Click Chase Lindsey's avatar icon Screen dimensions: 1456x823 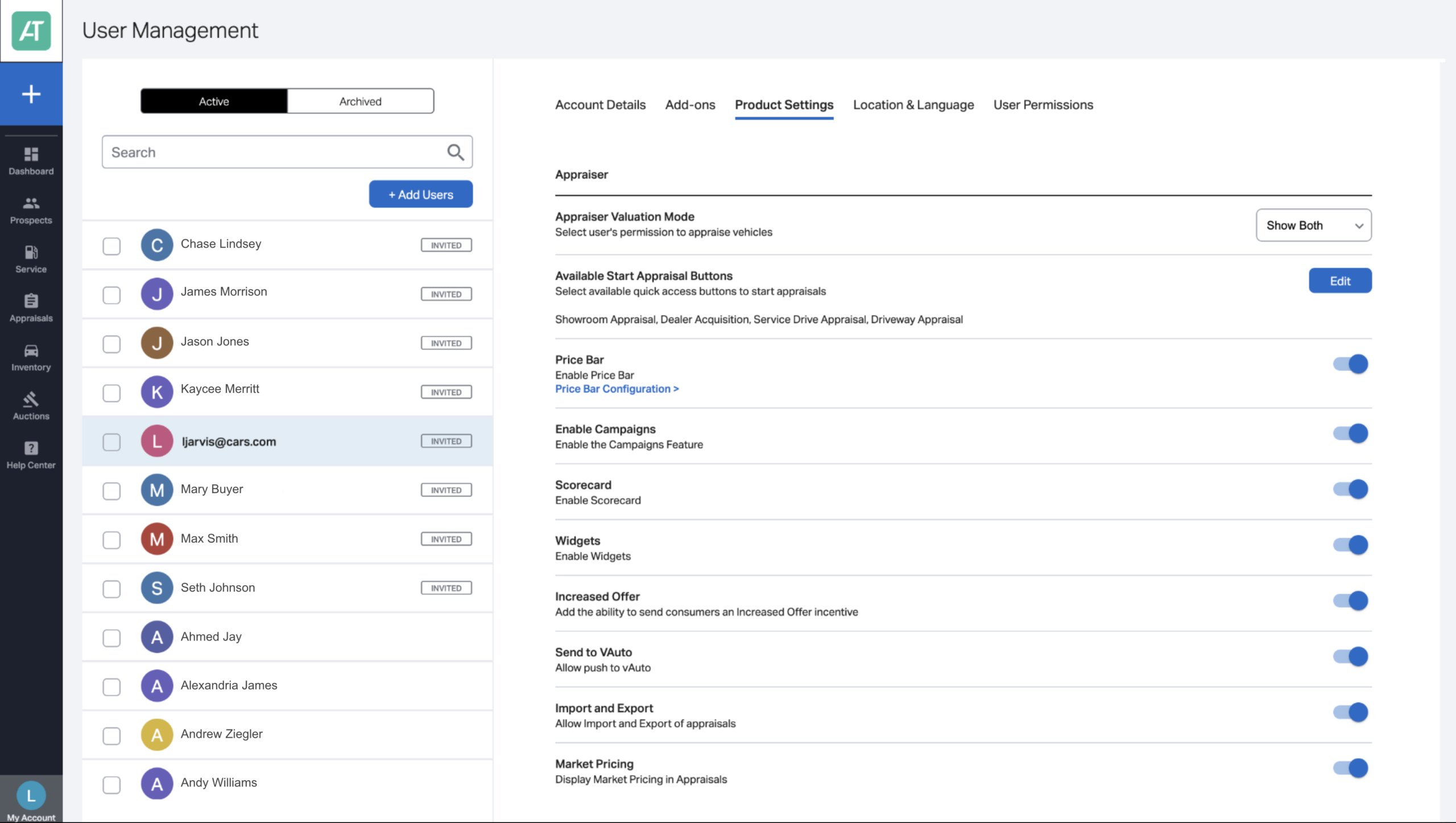(157, 245)
